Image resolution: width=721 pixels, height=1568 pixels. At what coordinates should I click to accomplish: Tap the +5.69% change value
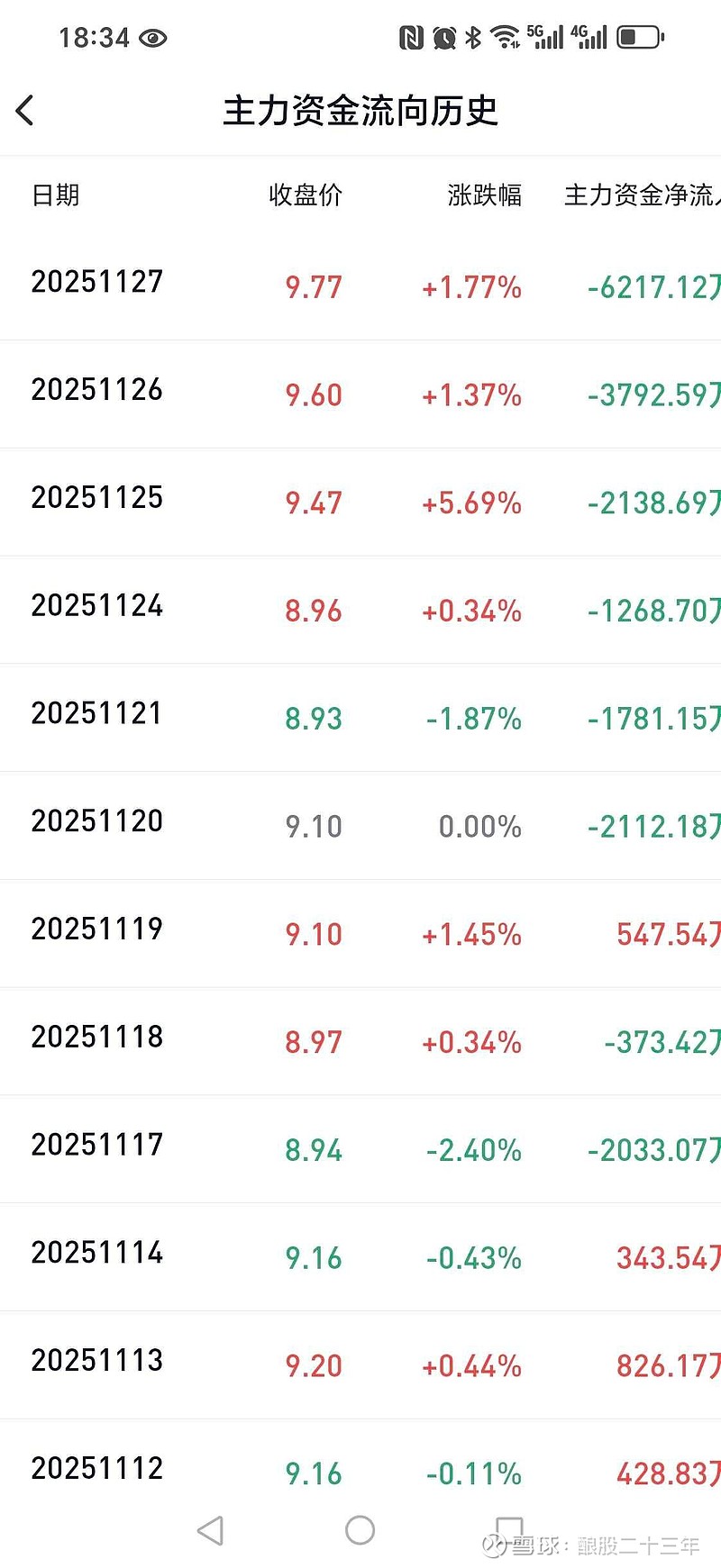(471, 503)
